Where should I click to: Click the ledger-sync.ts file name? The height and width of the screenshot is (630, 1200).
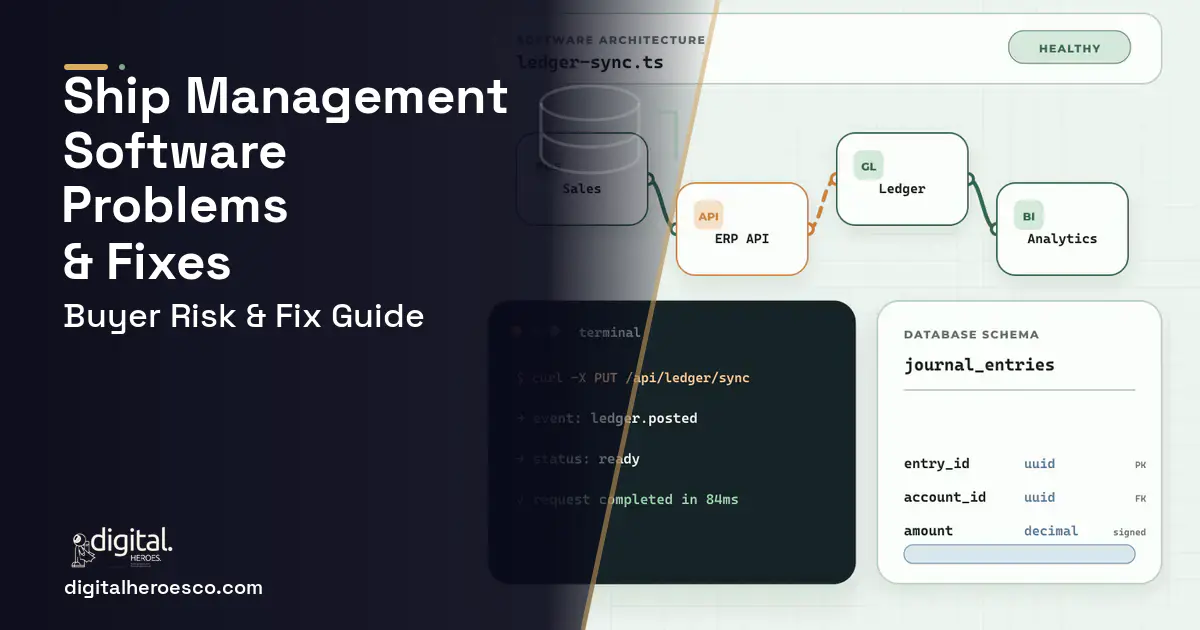tap(590, 62)
